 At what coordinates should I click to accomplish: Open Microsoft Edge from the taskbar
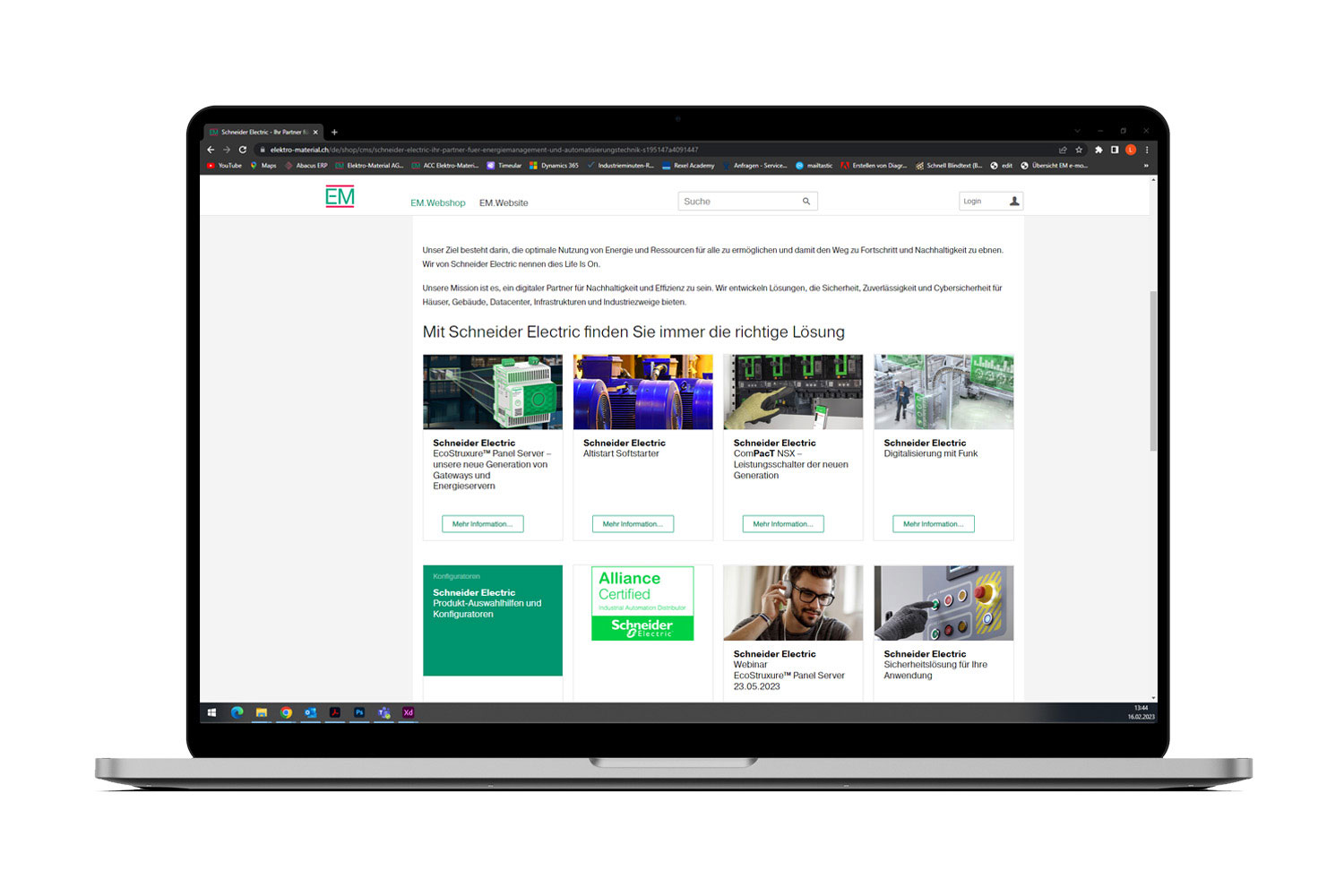pos(237,713)
